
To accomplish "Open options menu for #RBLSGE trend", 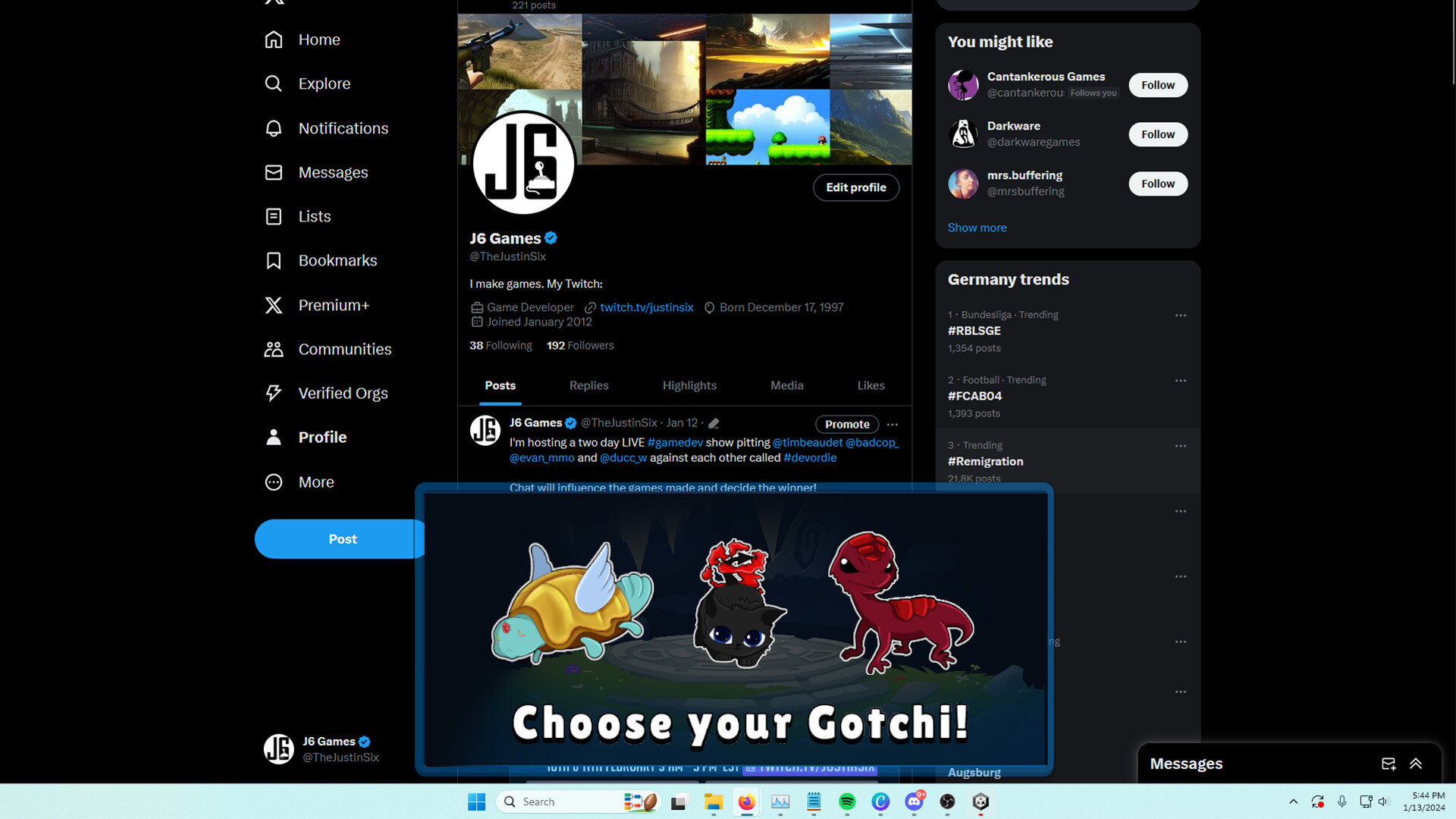I will 1180,315.
